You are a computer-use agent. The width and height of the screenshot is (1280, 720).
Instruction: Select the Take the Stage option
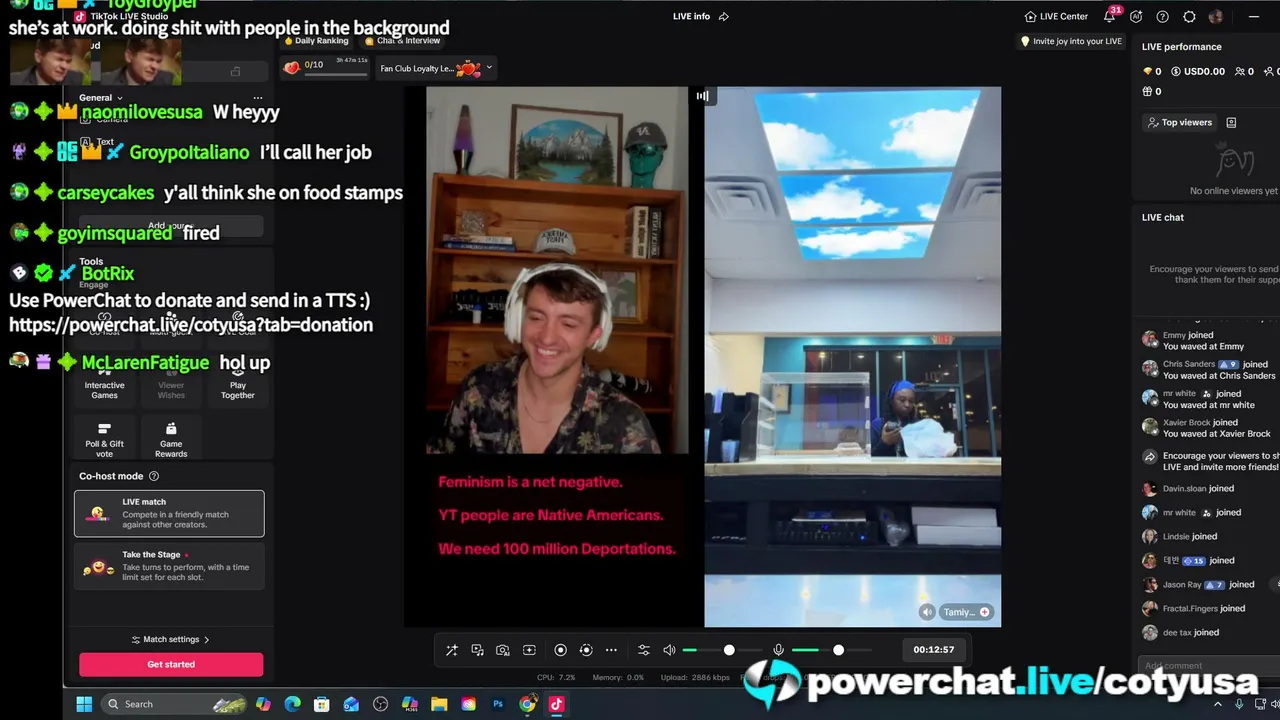point(169,566)
